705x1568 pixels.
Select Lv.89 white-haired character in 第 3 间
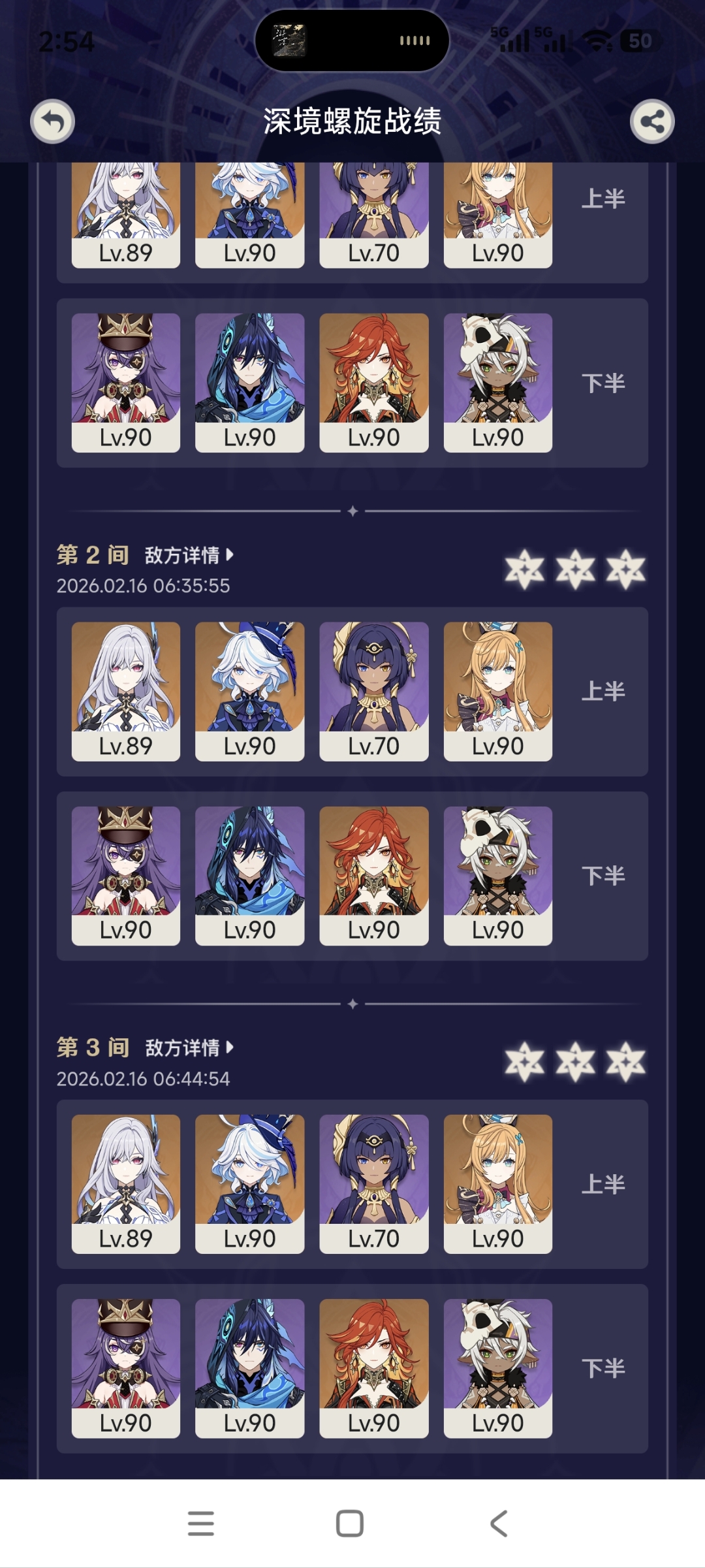pos(126,1184)
